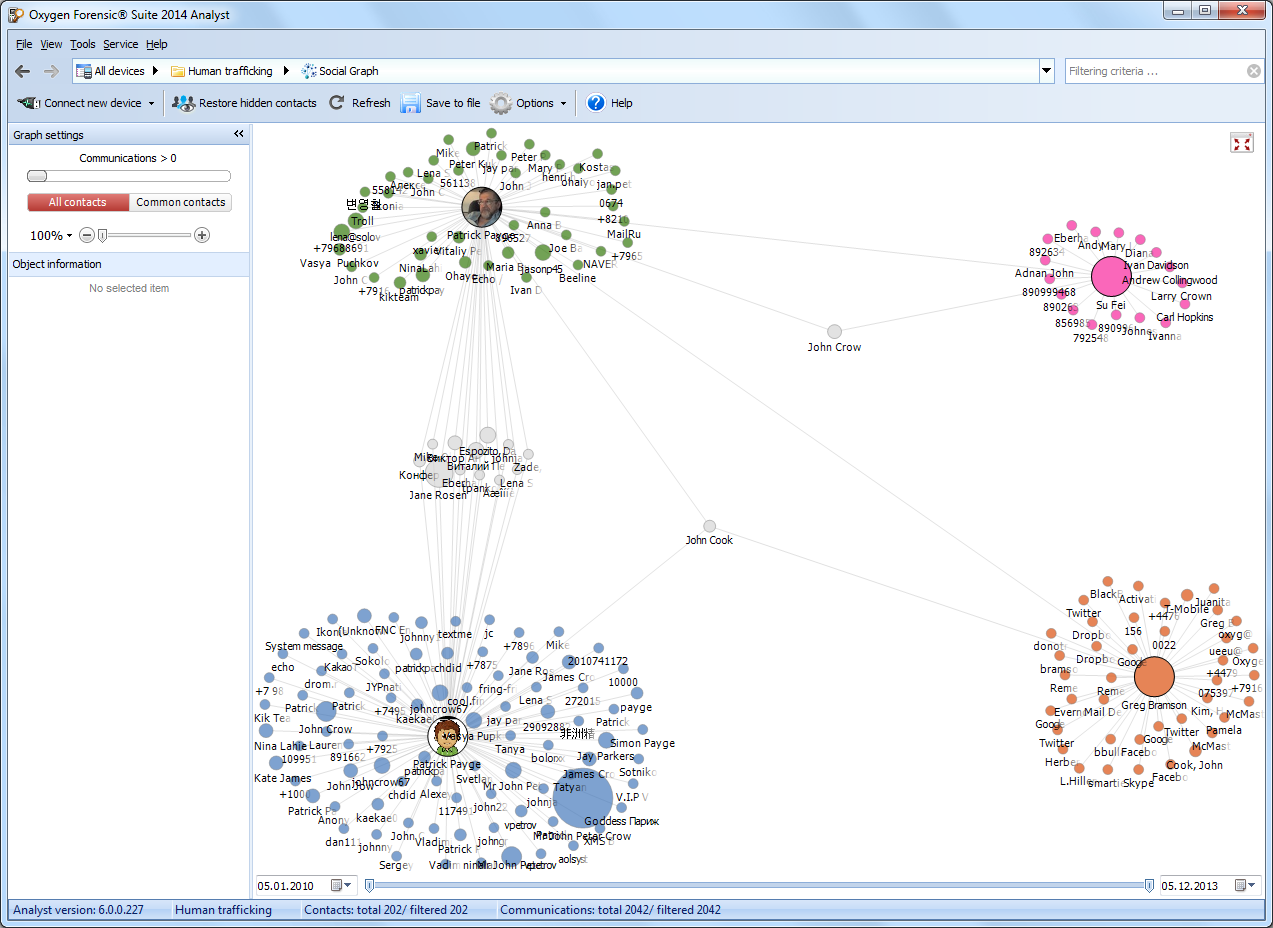Image resolution: width=1273 pixels, height=928 pixels.
Task: Click status text 'Contacts: total 202/ filtered 202'
Action: (386, 910)
